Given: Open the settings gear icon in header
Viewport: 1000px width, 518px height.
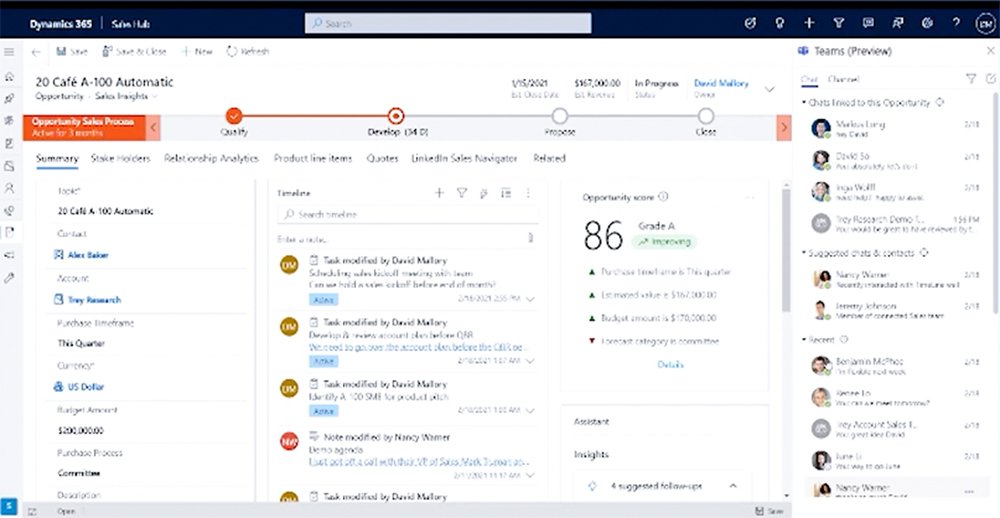Looking at the screenshot, I should pyautogui.click(x=927, y=23).
